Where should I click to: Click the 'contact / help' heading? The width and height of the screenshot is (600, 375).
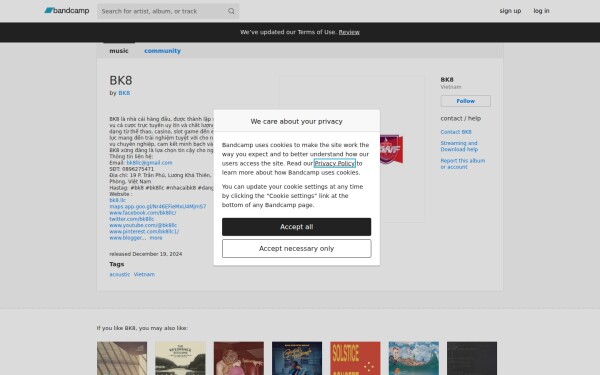point(460,118)
